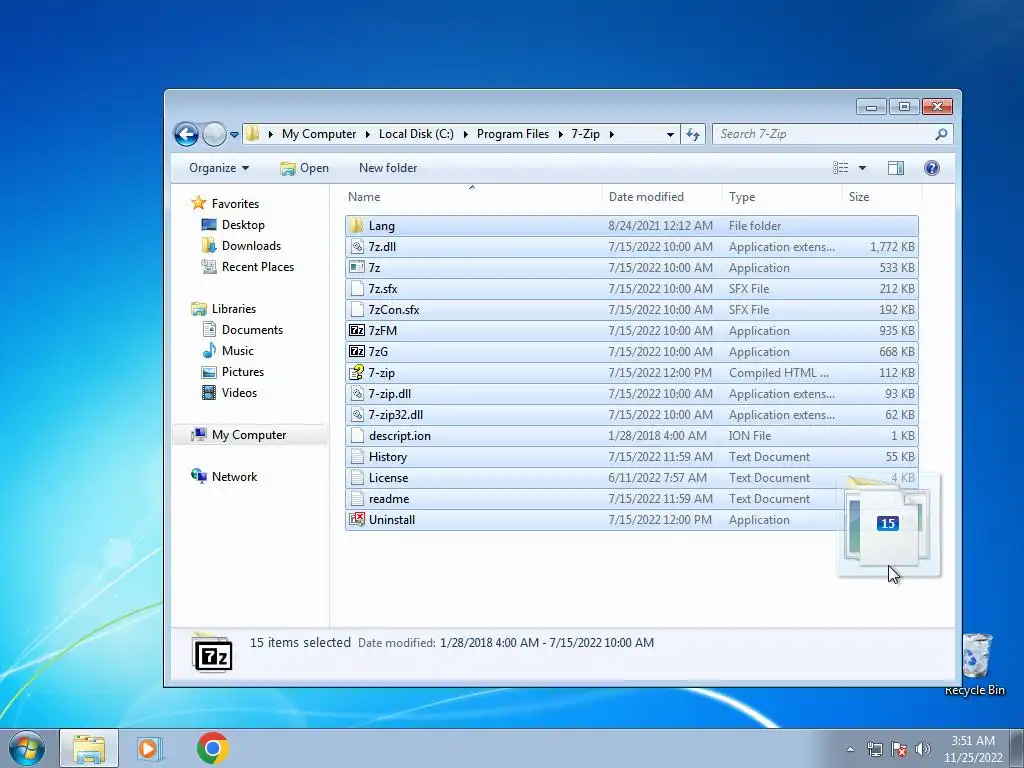This screenshot has height=768, width=1024.
Task: Click the Help question mark icon
Action: coord(932,168)
